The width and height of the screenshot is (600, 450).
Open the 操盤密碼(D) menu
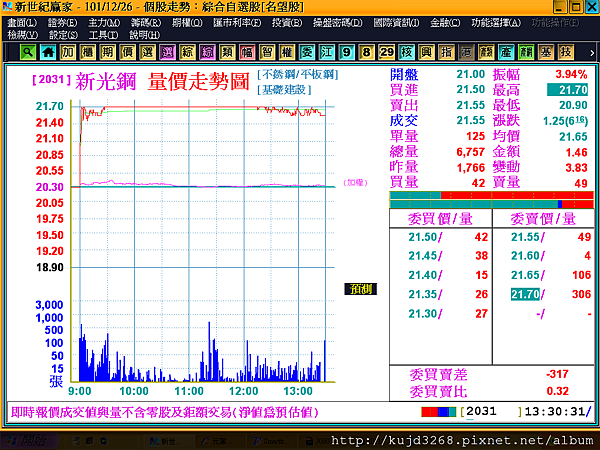[x=338, y=23]
